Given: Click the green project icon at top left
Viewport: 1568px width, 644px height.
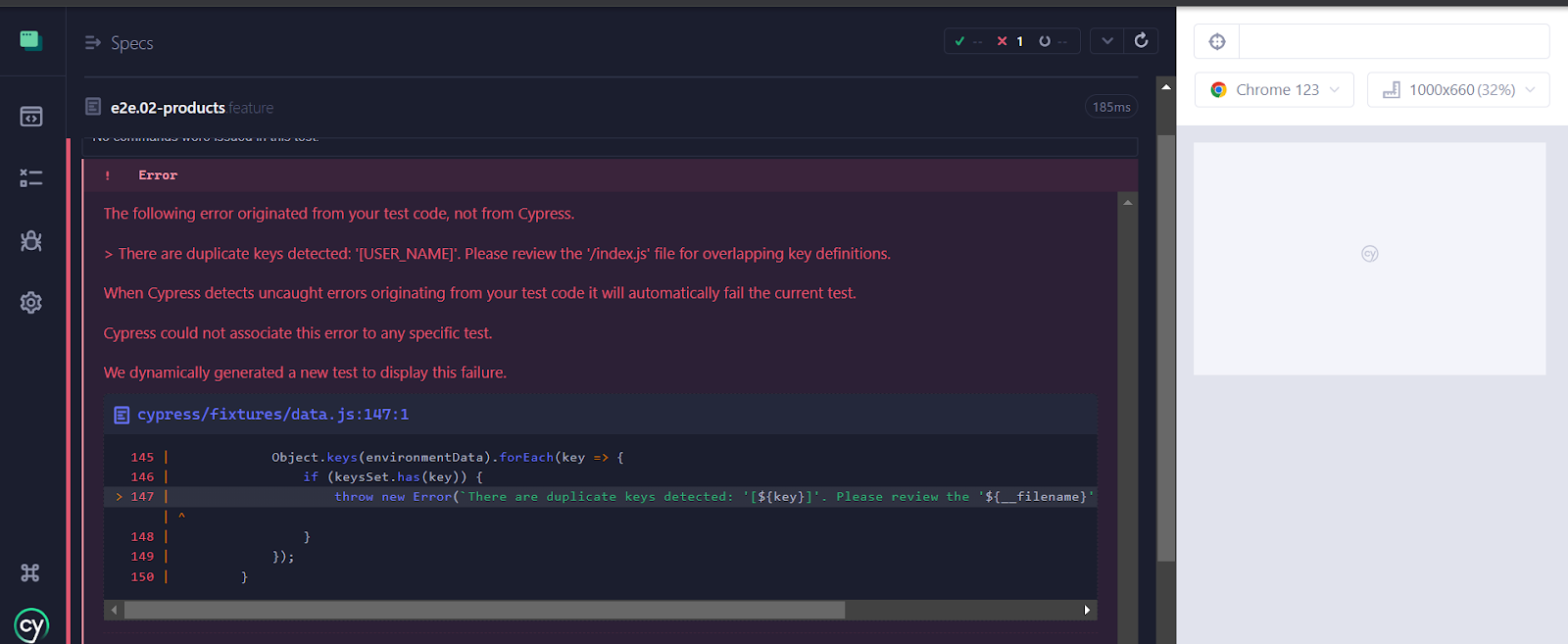Looking at the screenshot, I should (31, 40).
